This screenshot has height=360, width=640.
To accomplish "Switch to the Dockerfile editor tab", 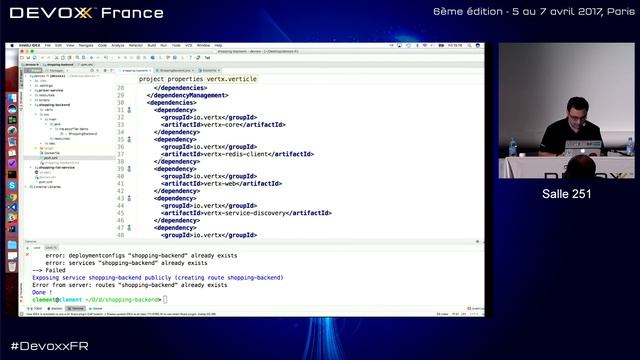I will [x=209, y=70].
